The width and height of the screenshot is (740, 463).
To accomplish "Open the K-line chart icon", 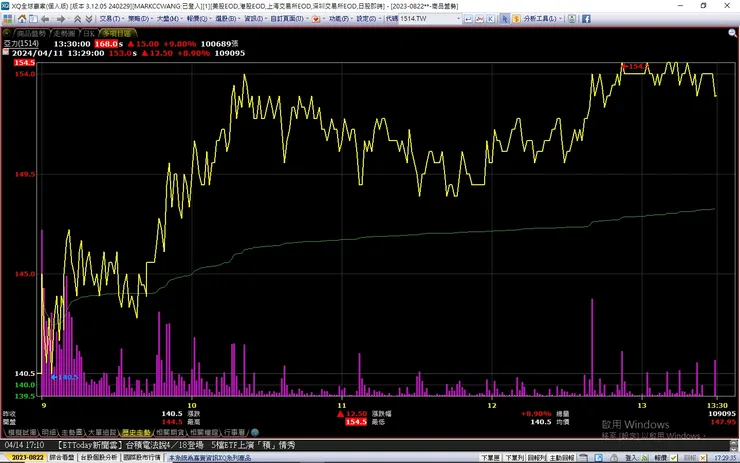I will pyautogui.click(x=491, y=19).
